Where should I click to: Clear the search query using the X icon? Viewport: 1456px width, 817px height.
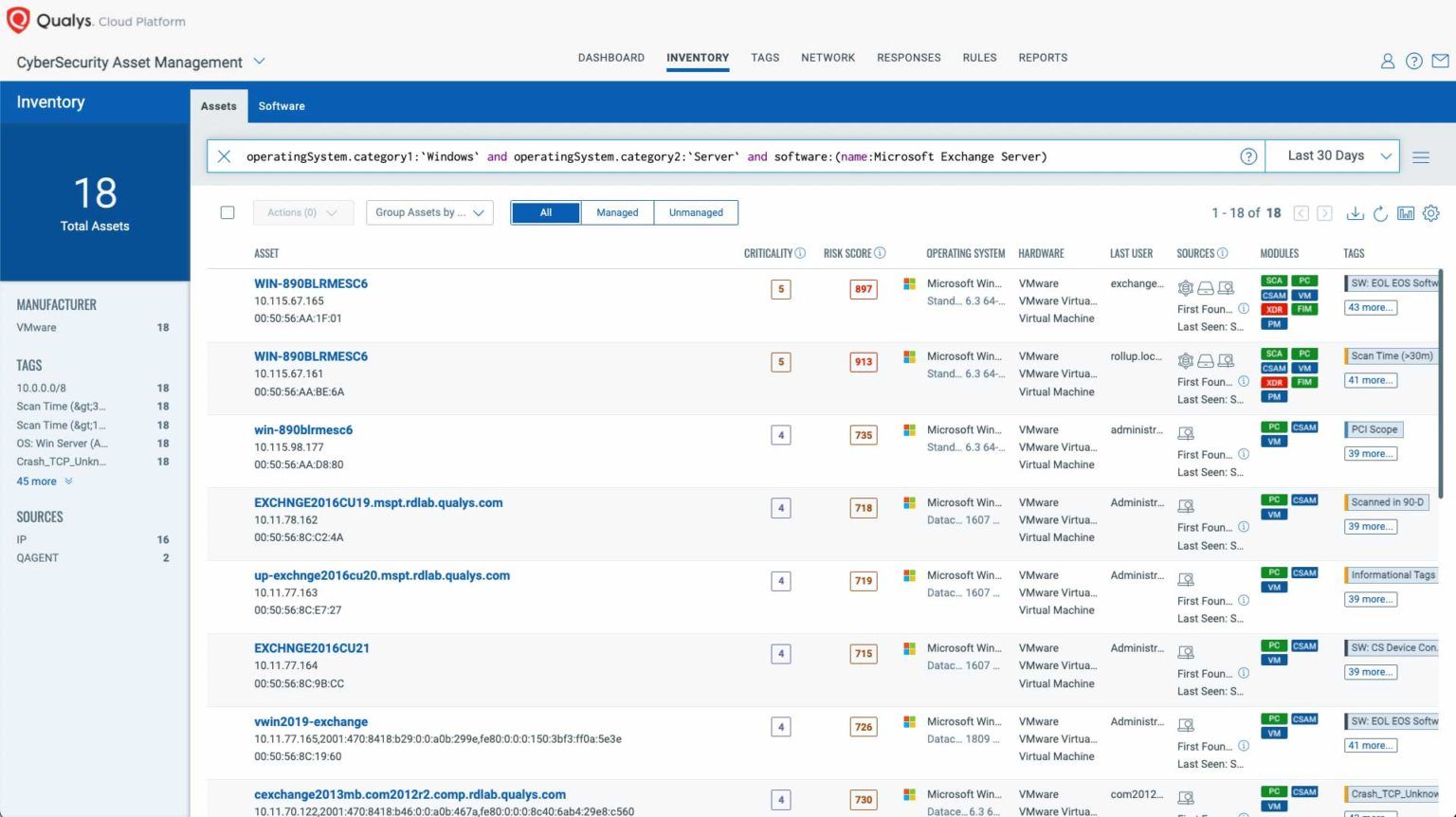pos(224,155)
